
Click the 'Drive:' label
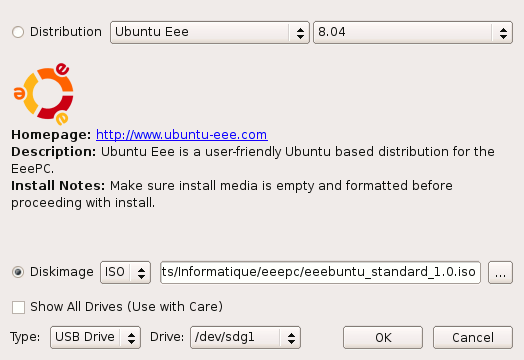pos(167,337)
